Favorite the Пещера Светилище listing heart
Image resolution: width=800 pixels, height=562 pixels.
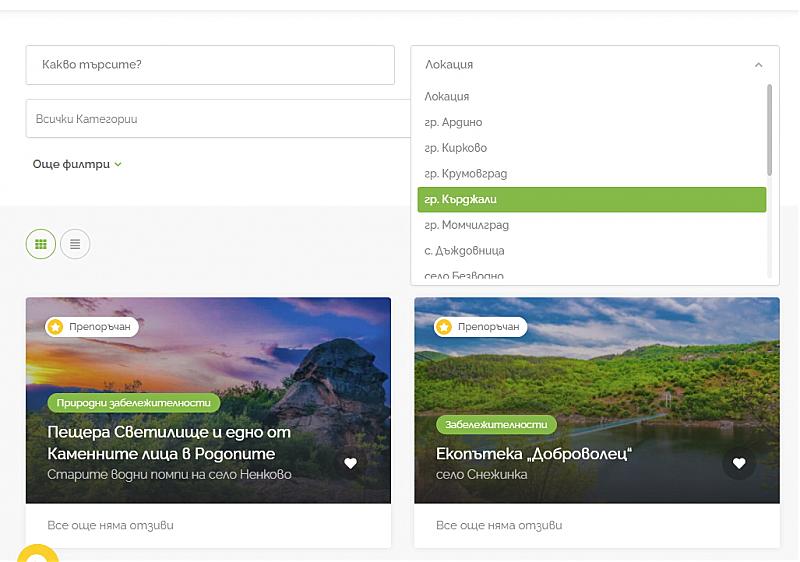[x=350, y=463]
